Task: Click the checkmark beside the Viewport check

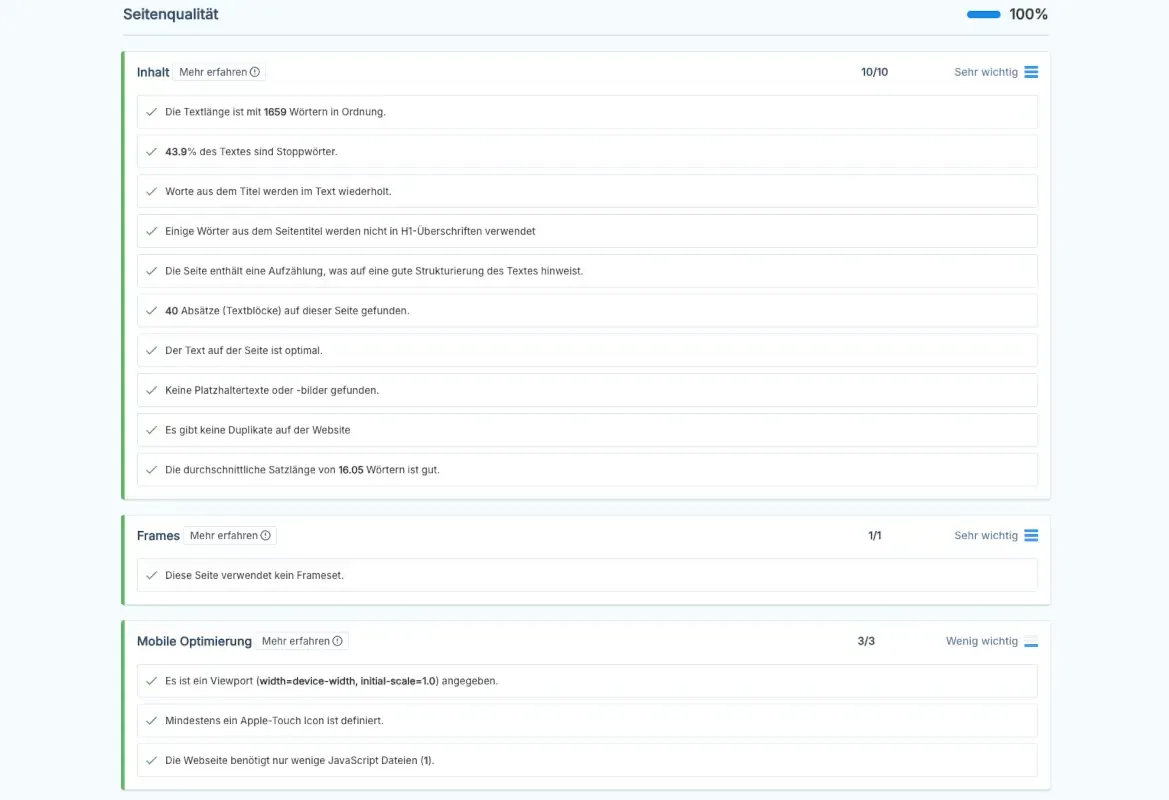Action: (x=151, y=680)
